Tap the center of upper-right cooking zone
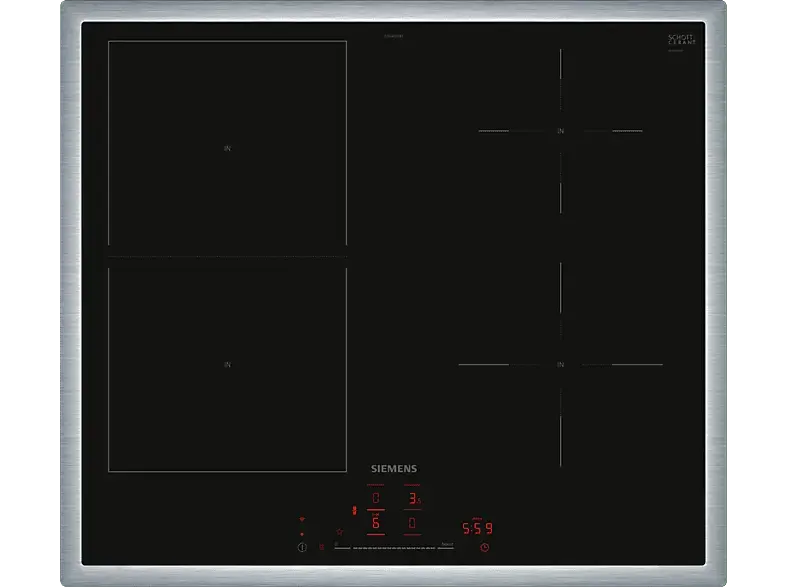 561,131
